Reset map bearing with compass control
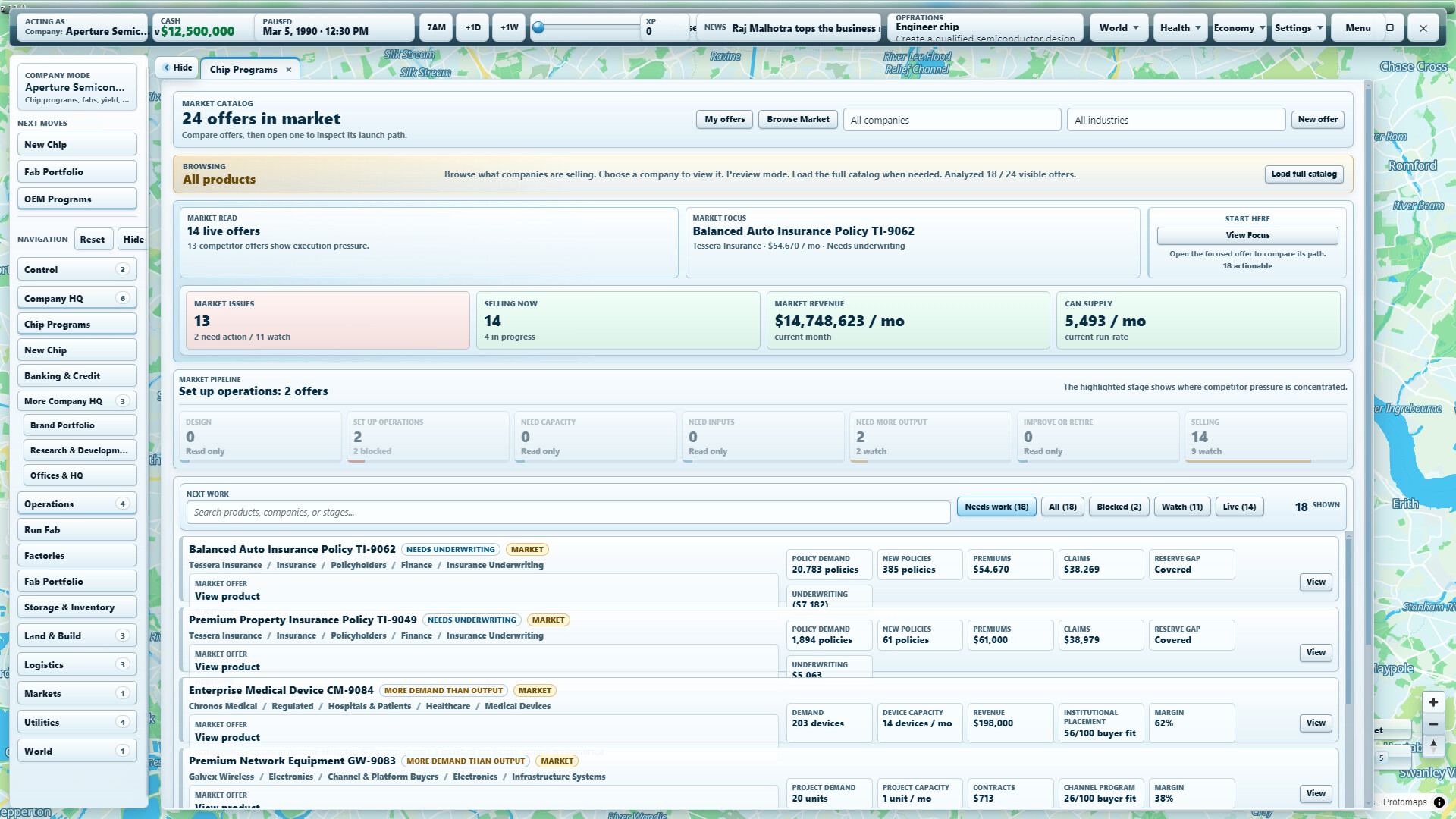Screen dimensions: 1456x819 click(x=1433, y=746)
